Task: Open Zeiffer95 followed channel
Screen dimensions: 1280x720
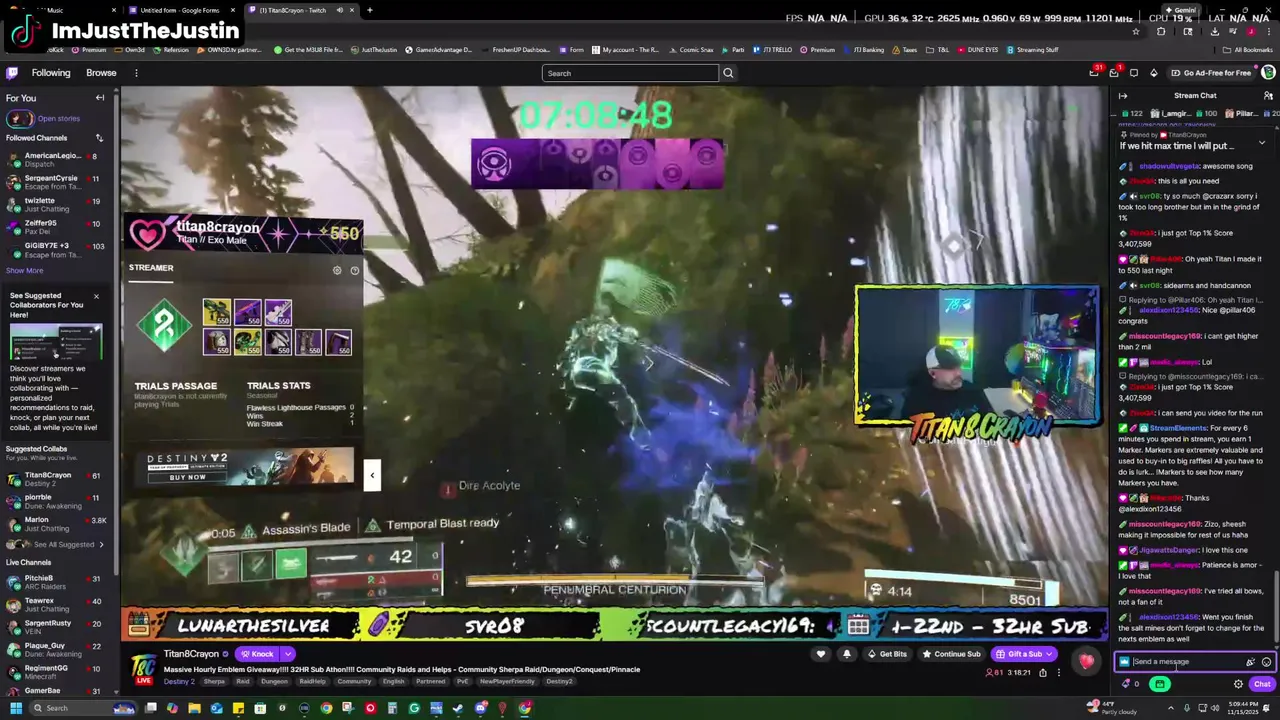Action: 56,227
